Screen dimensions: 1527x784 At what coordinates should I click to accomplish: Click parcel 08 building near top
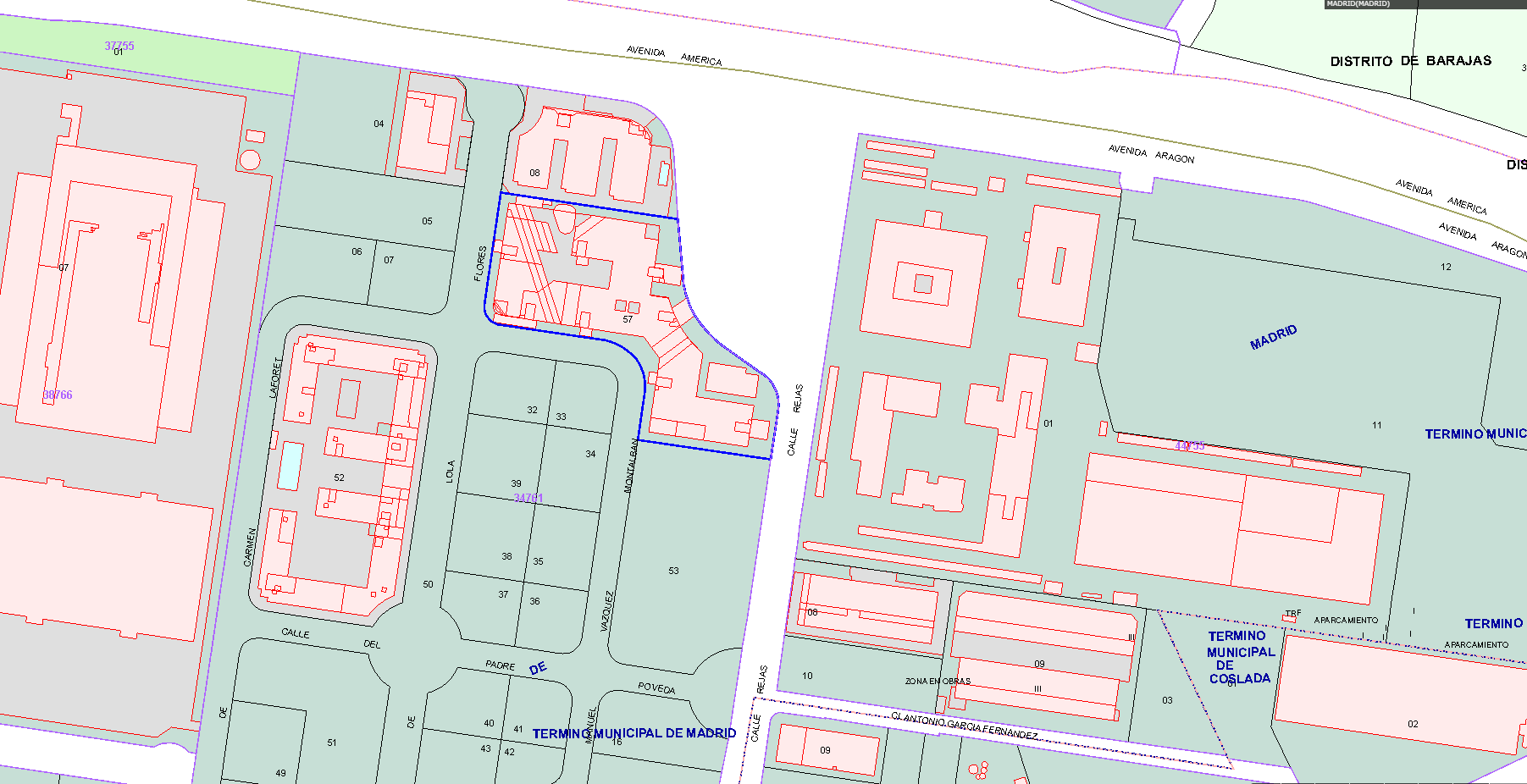[x=534, y=173]
